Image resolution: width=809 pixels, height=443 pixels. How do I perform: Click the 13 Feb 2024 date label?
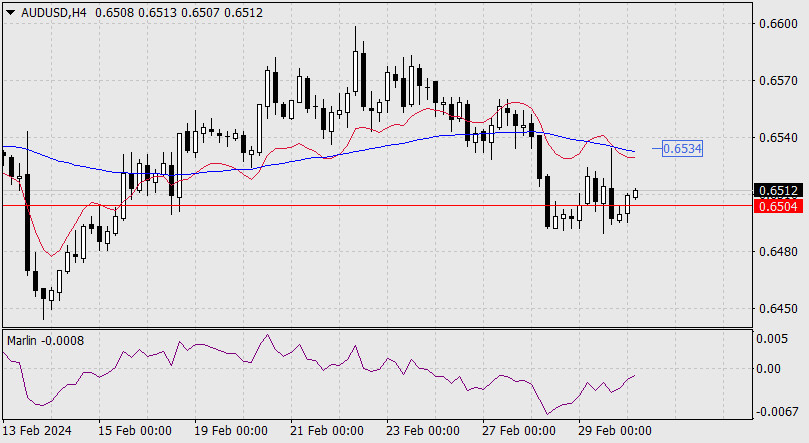click(x=37, y=431)
